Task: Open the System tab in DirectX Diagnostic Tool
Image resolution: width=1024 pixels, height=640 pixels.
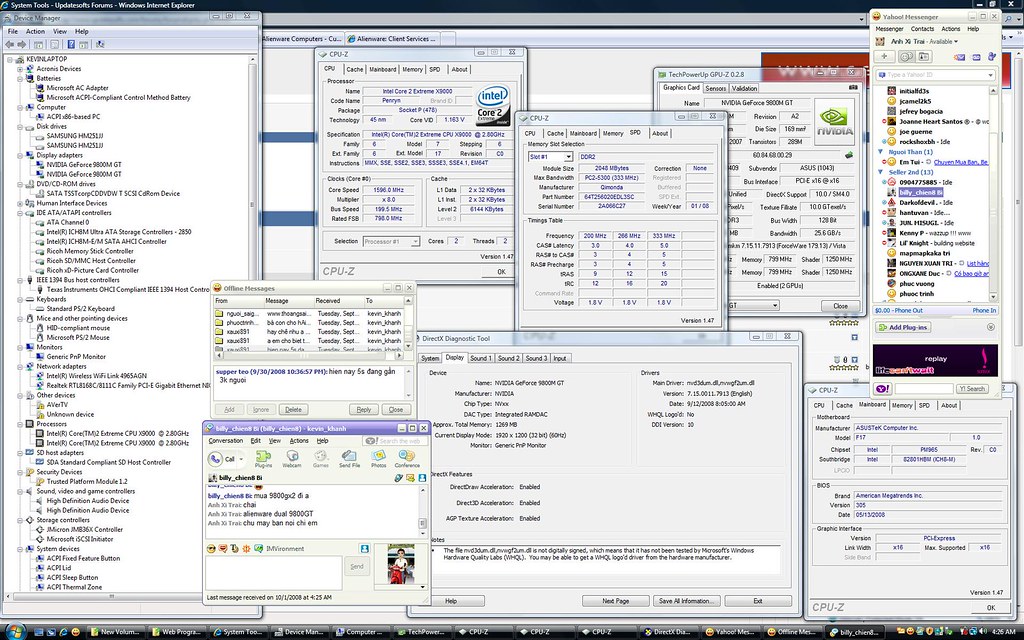Action: point(430,358)
